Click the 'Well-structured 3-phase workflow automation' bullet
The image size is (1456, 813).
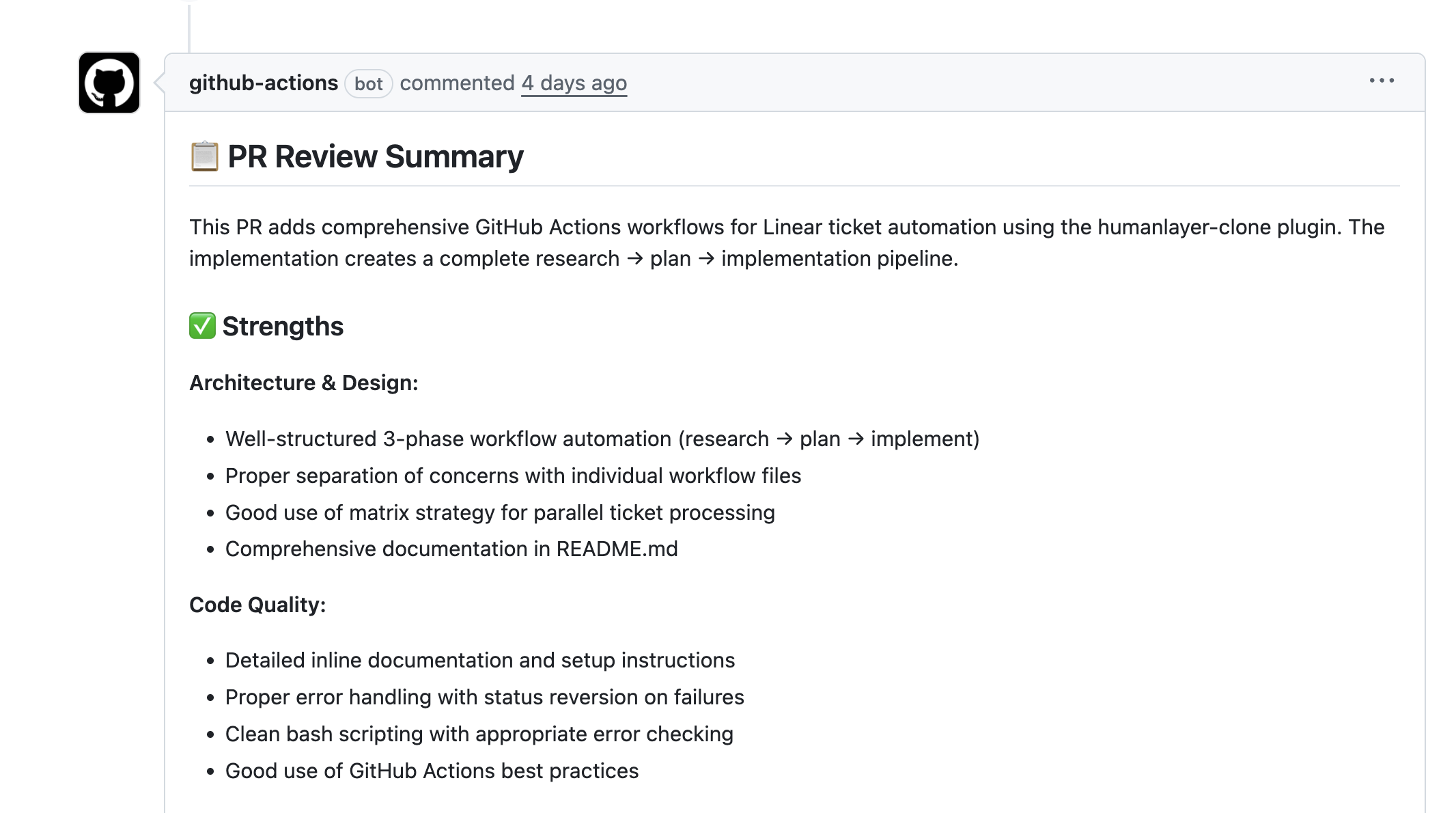point(602,439)
